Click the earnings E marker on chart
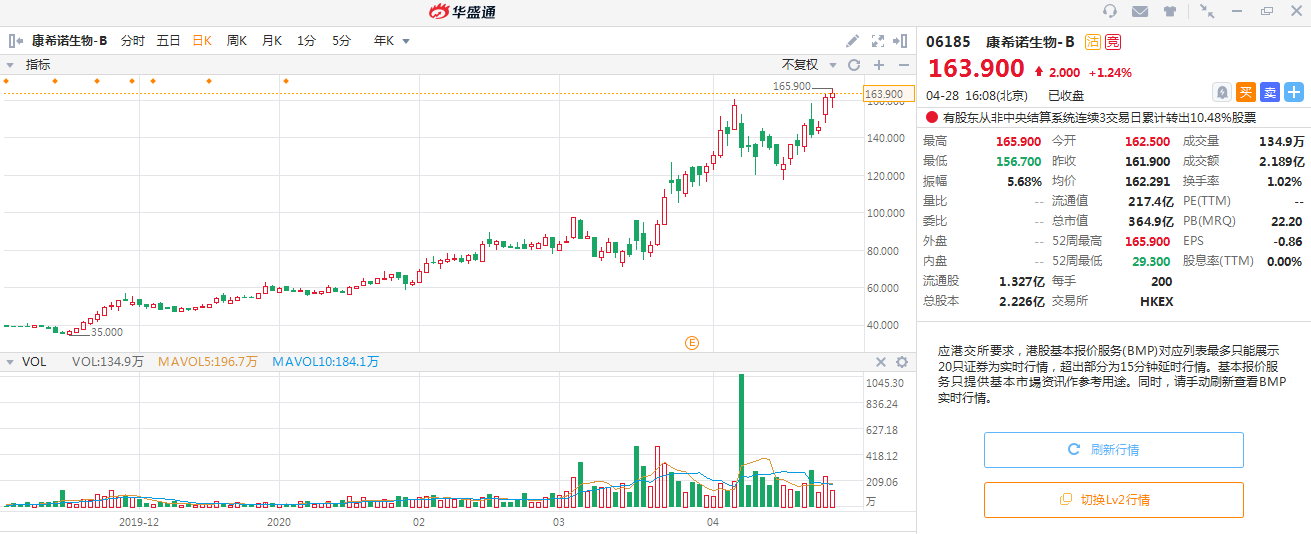Viewport: 1311px width, 534px height. click(x=691, y=342)
